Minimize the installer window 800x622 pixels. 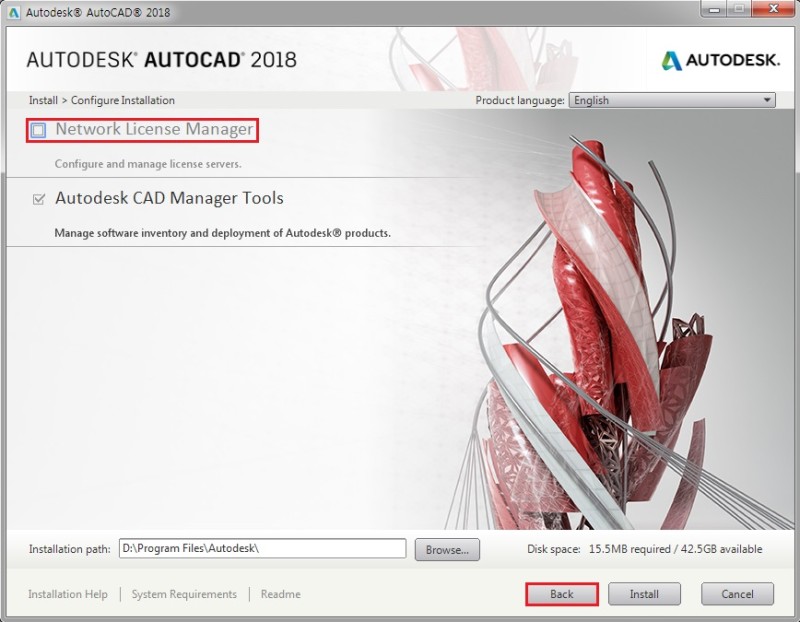point(714,9)
